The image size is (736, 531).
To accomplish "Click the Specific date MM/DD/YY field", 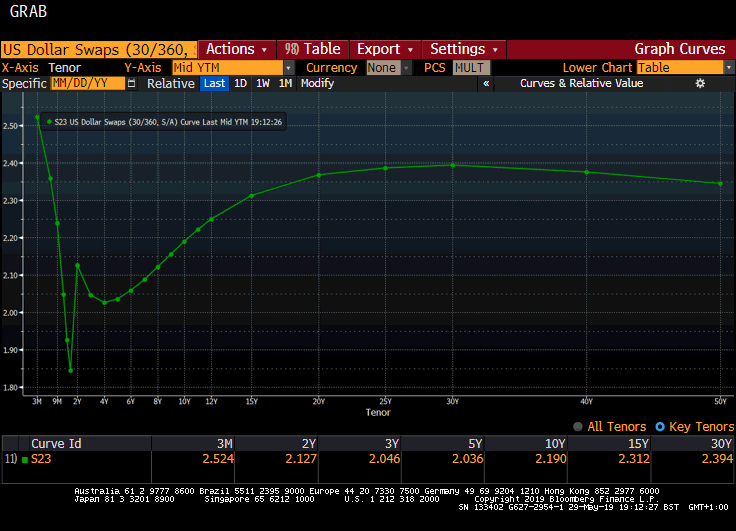I will (x=85, y=84).
